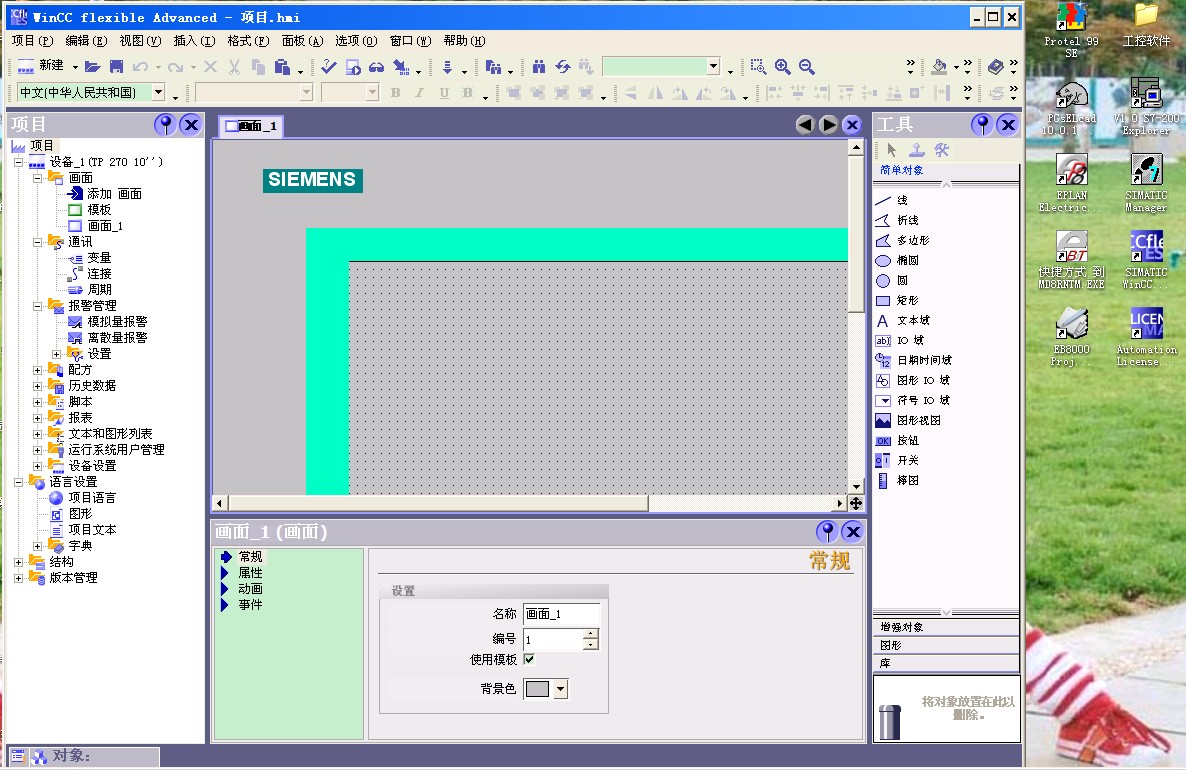1186x770 pixels.
Task: Select the 矩形 (rectangle) tool
Action: pyautogui.click(x=883, y=301)
